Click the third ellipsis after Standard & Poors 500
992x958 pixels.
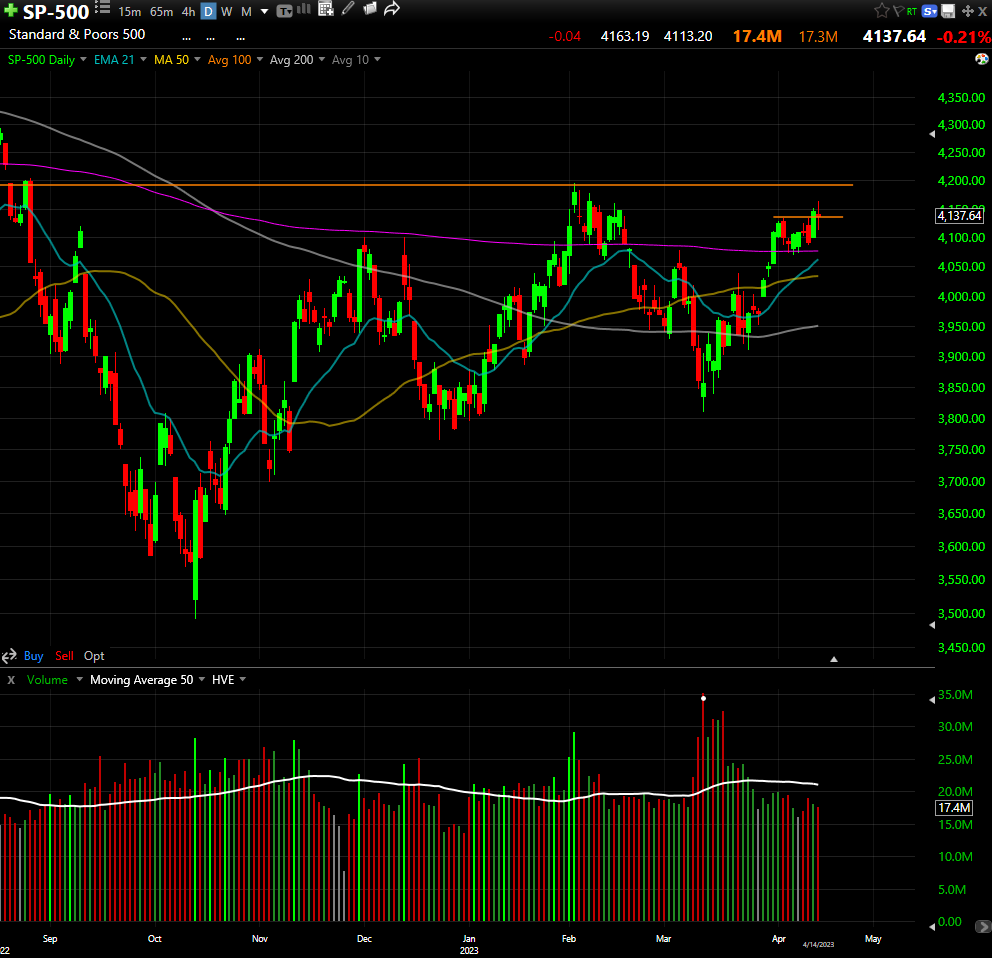tap(240, 37)
